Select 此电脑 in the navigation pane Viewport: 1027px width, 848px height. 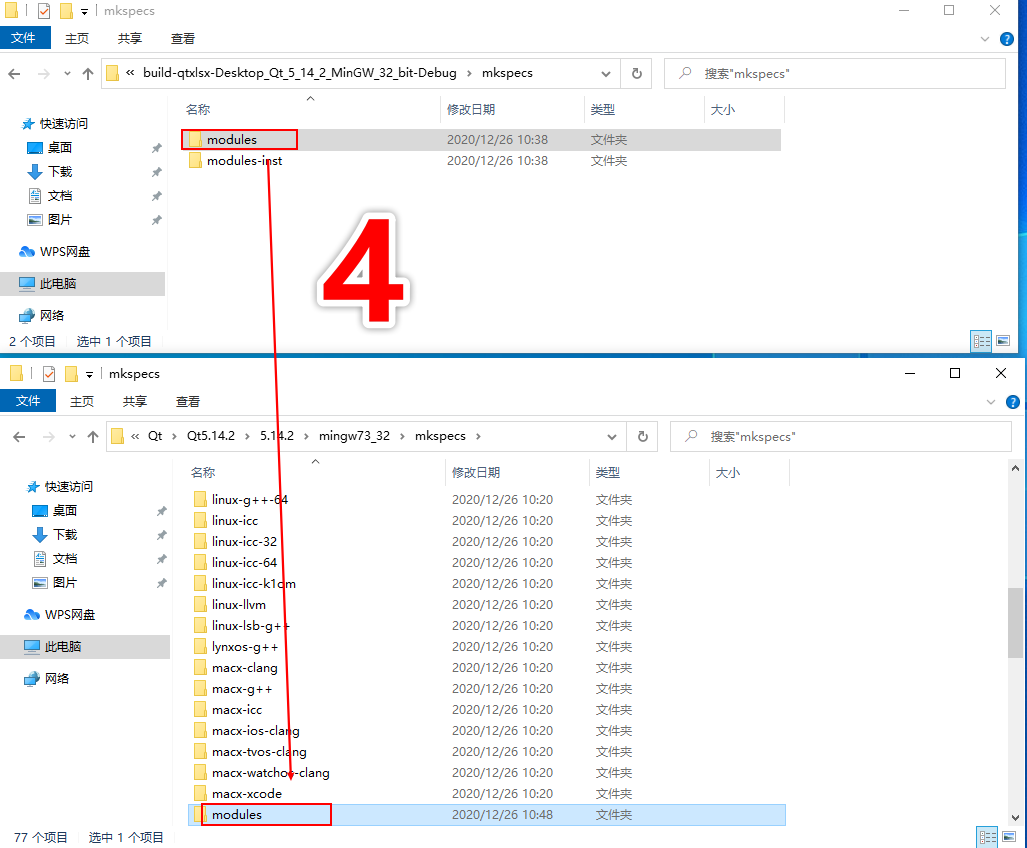56,283
